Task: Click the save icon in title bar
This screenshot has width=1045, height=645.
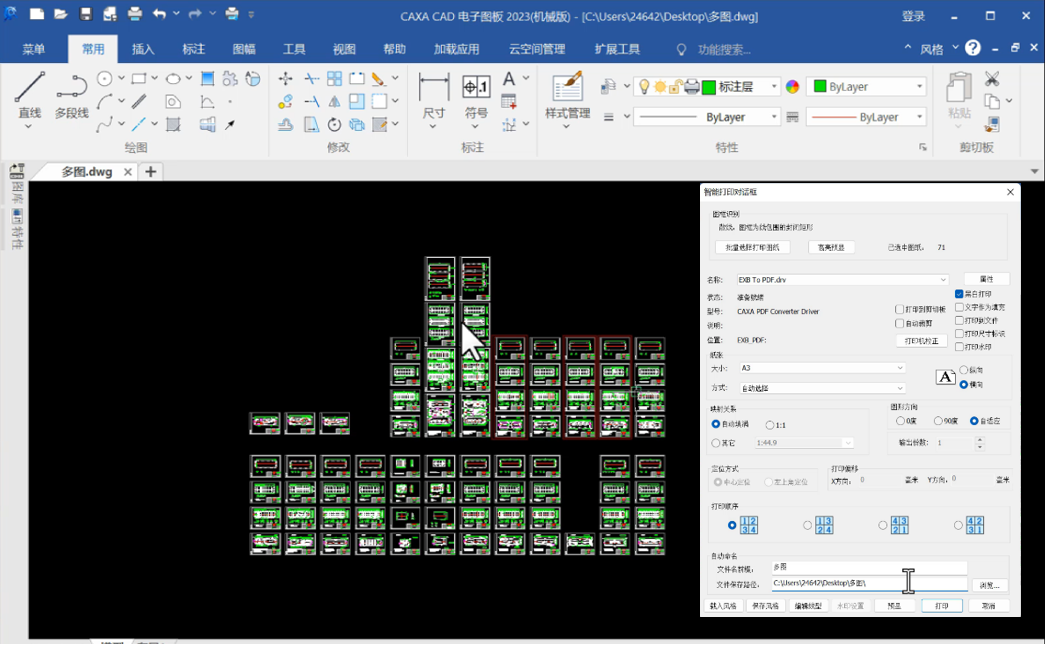Action: (85, 14)
